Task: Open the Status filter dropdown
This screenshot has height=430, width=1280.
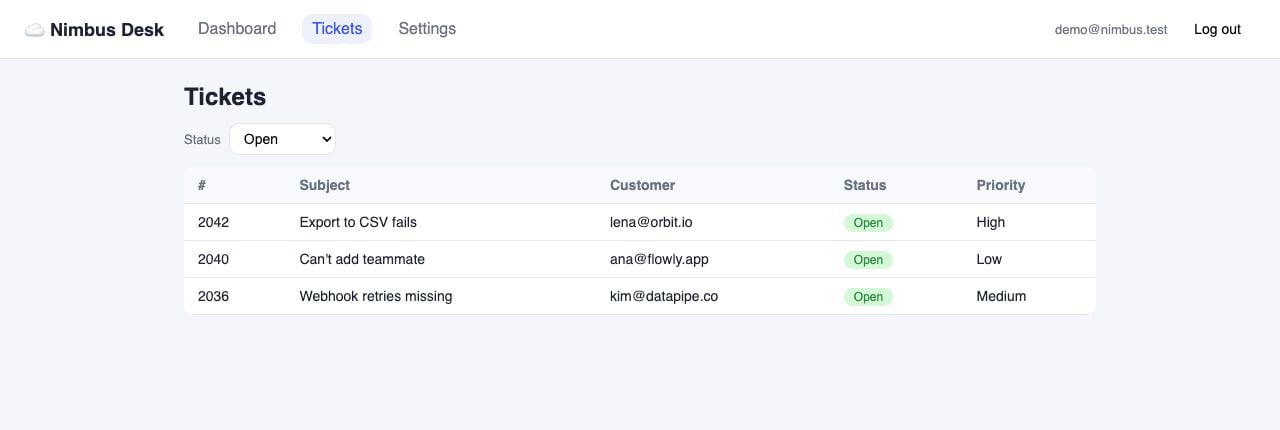Action: (282, 139)
